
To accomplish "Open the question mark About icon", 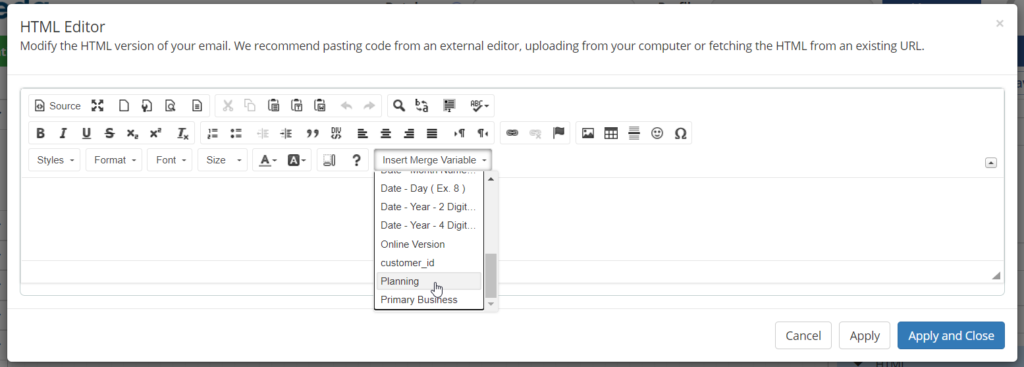I will tap(356, 160).
